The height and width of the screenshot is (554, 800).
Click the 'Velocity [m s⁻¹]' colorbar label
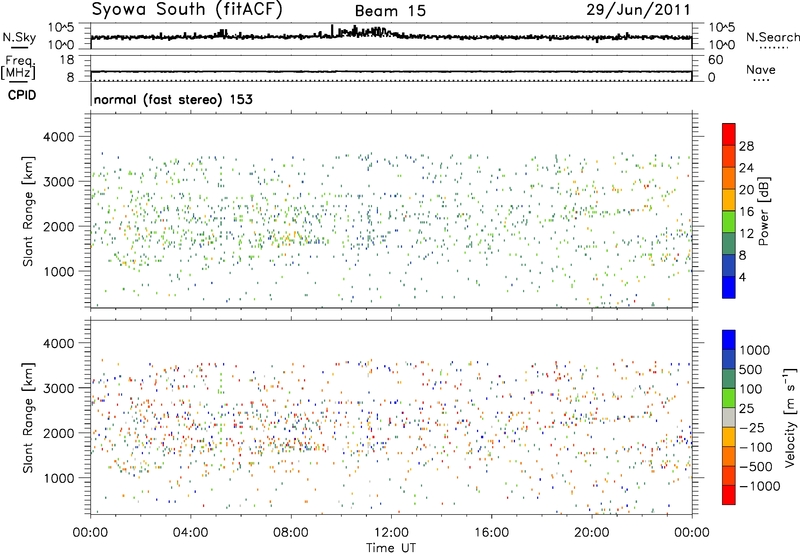pos(789,417)
